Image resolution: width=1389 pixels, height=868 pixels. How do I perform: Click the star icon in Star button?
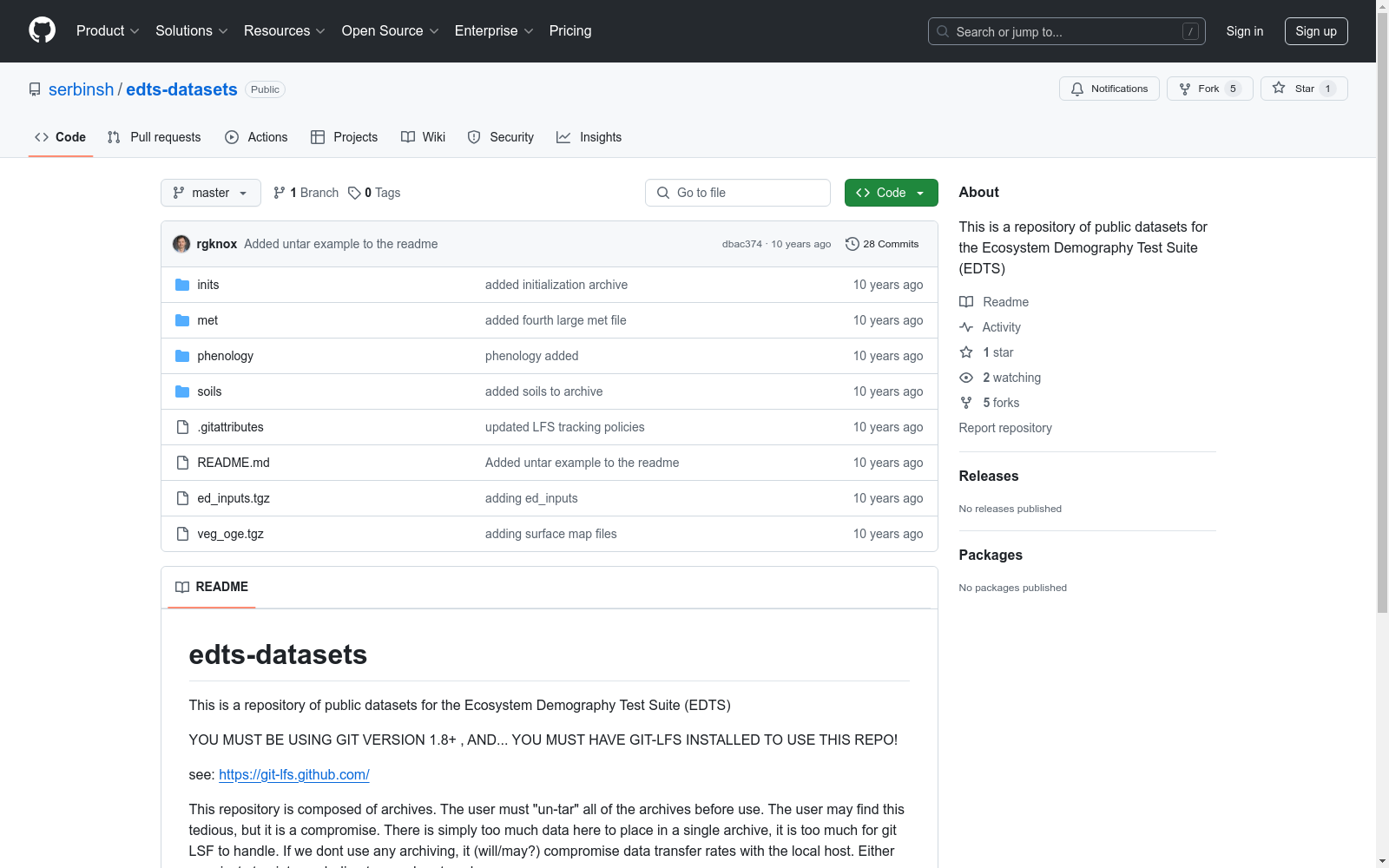pyautogui.click(x=1279, y=89)
